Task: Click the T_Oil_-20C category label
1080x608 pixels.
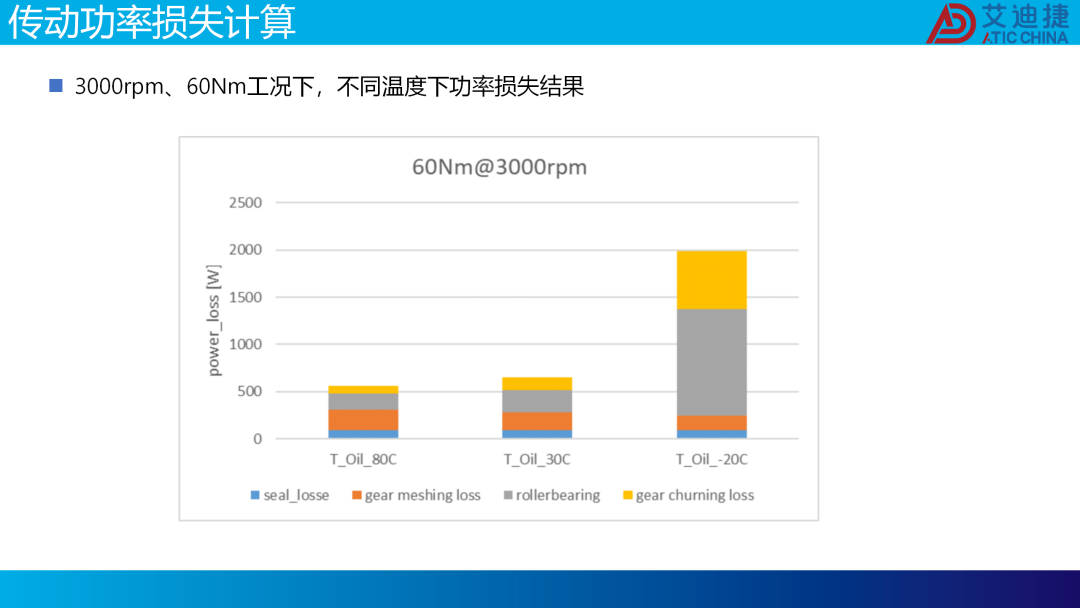Action: point(712,459)
